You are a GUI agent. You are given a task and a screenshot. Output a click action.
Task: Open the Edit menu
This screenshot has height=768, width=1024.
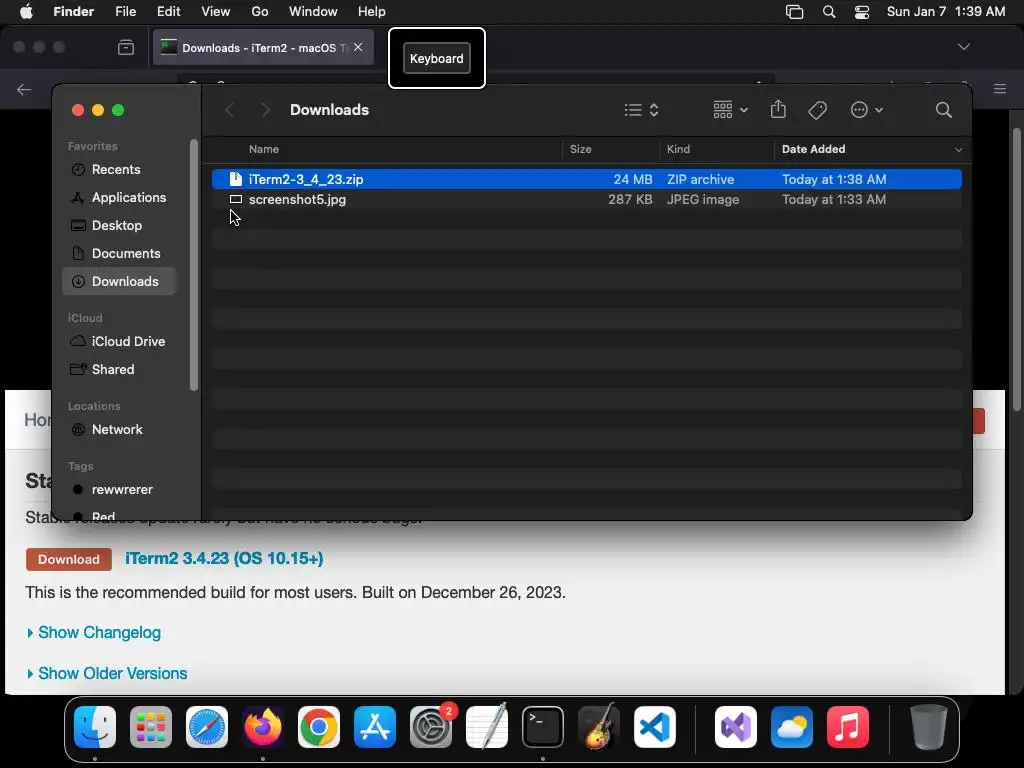click(168, 12)
